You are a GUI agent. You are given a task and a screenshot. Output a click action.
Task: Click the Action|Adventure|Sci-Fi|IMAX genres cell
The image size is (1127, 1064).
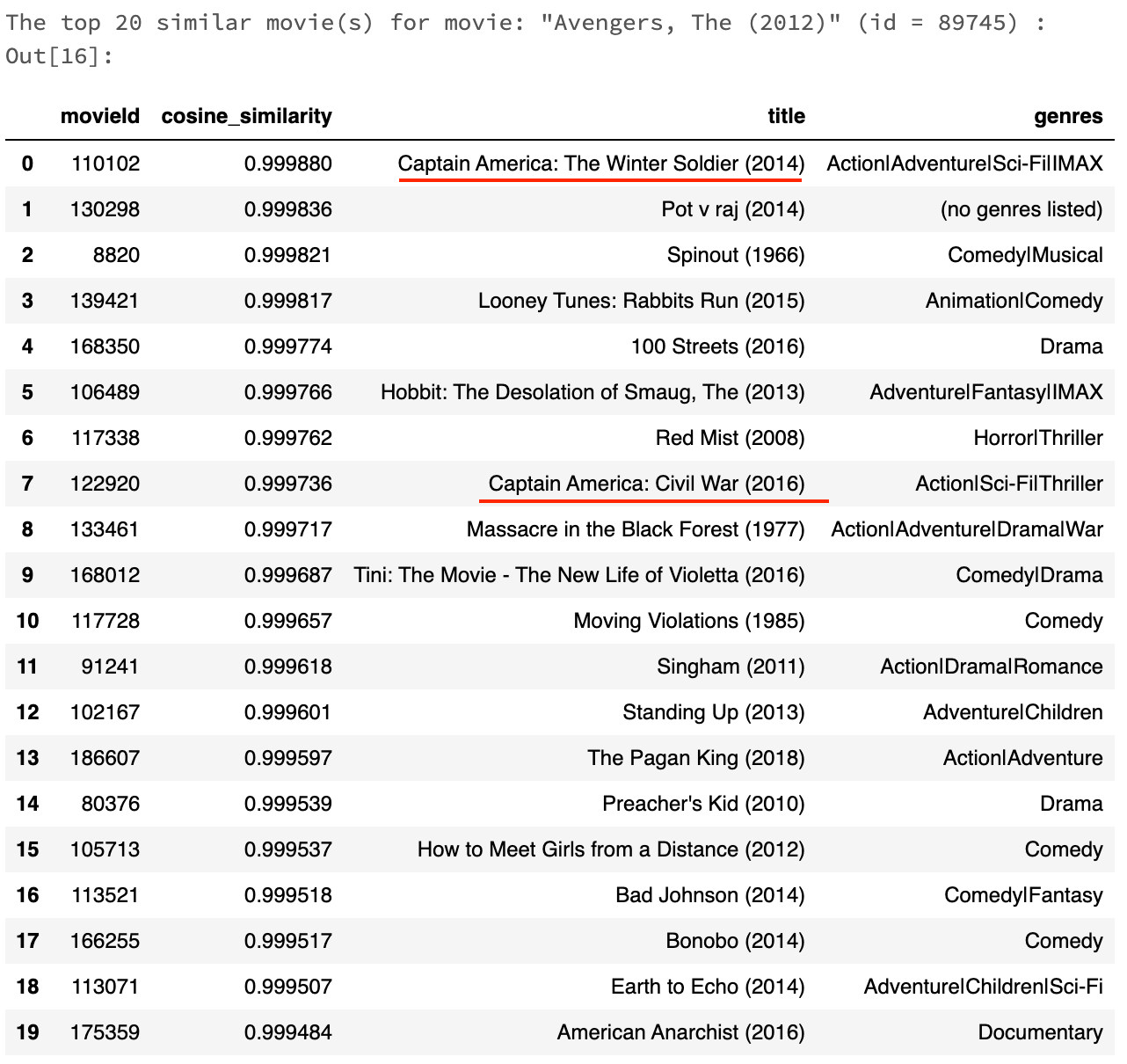click(x=965, y=164)
